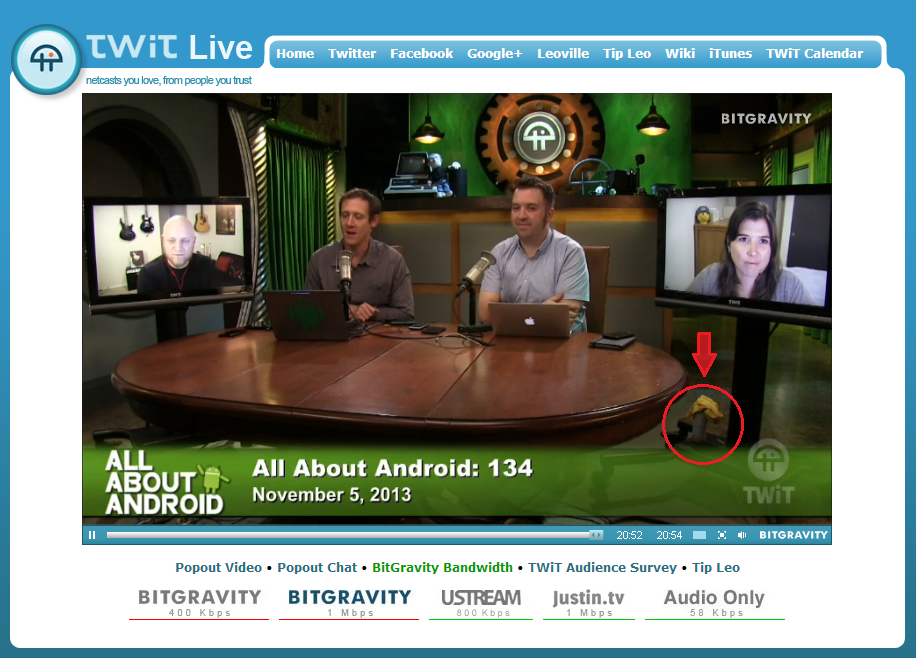Switch to BitGravity 400 Kbps stream
The width and height of the screenshot is (916, 658).
pos(199,602)
